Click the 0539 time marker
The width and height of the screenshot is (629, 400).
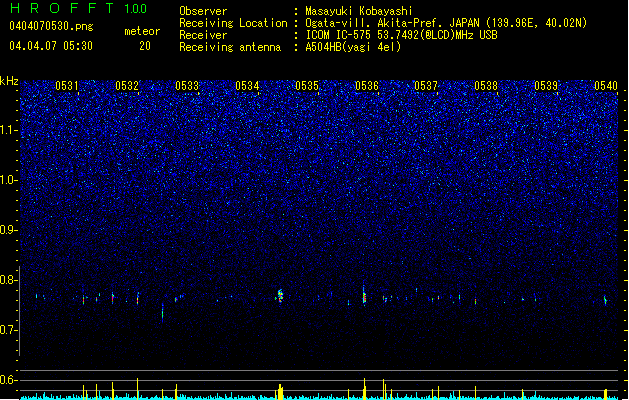pyautogui.click(x=546, y=86)
